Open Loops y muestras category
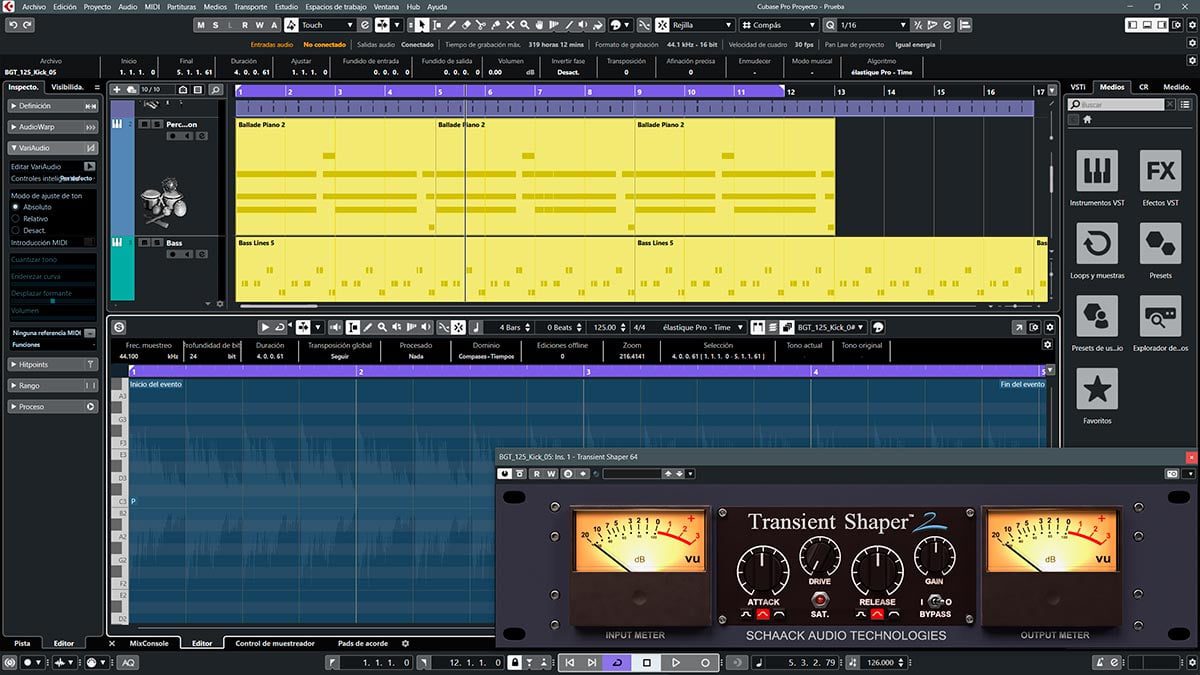The height and width of the screenshot is (675, 1200). point(1097,244)
